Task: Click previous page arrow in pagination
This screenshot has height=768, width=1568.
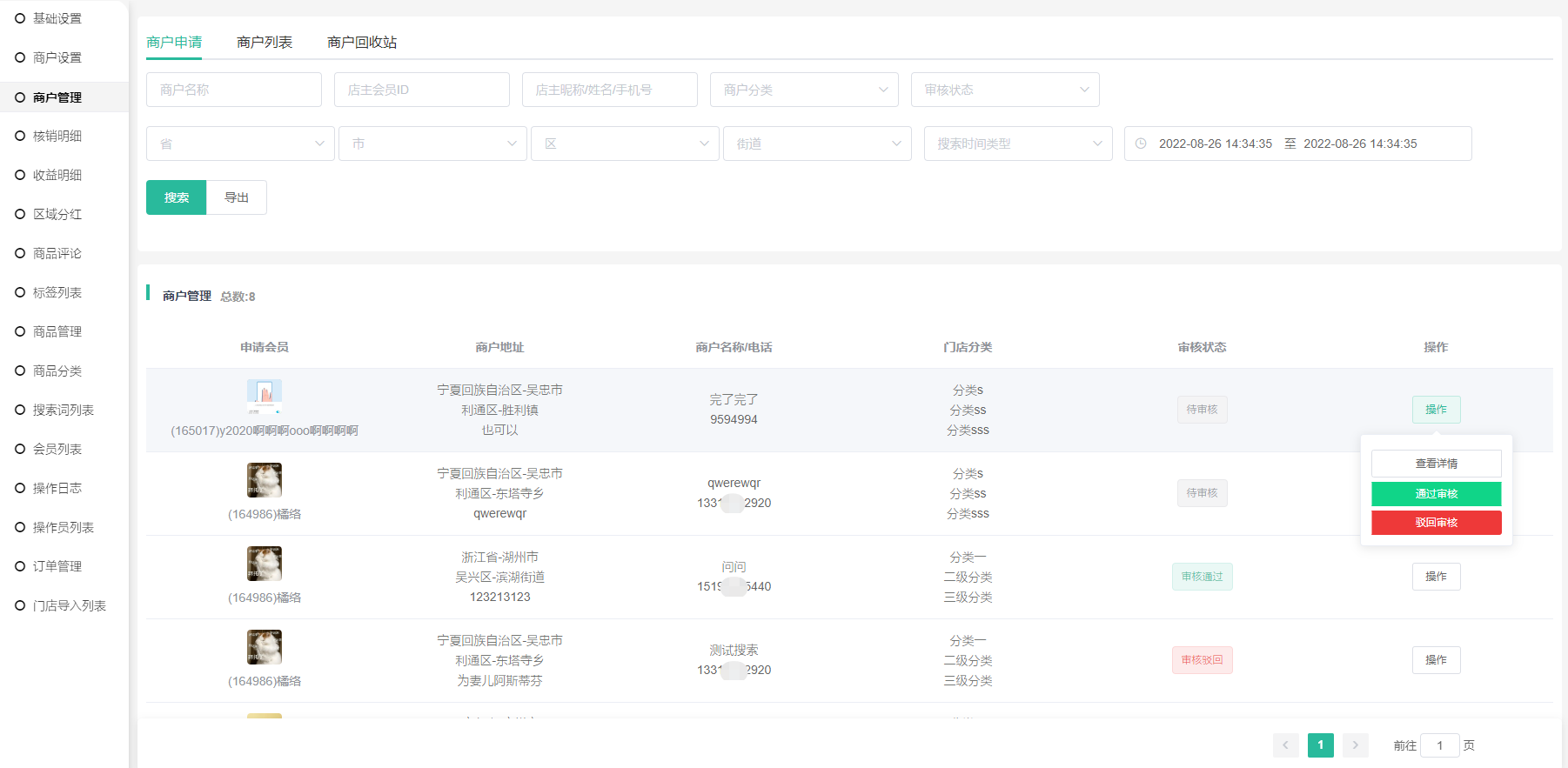Action: click(1285, 745)
